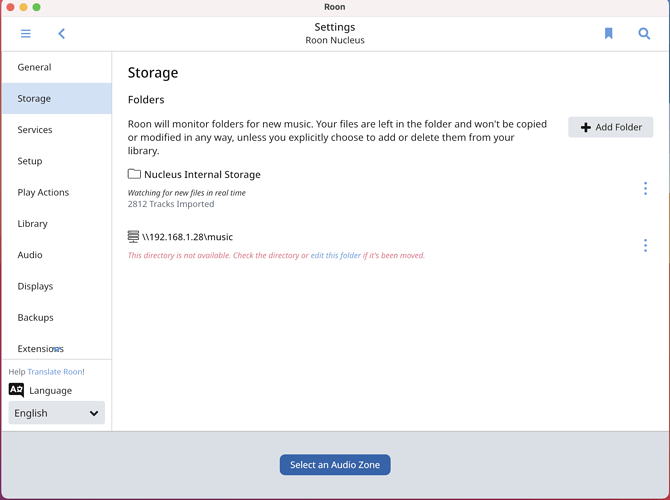Click the \\192.168.1.28\music path text
Screen dimensions: 670x500
(188, 237)
